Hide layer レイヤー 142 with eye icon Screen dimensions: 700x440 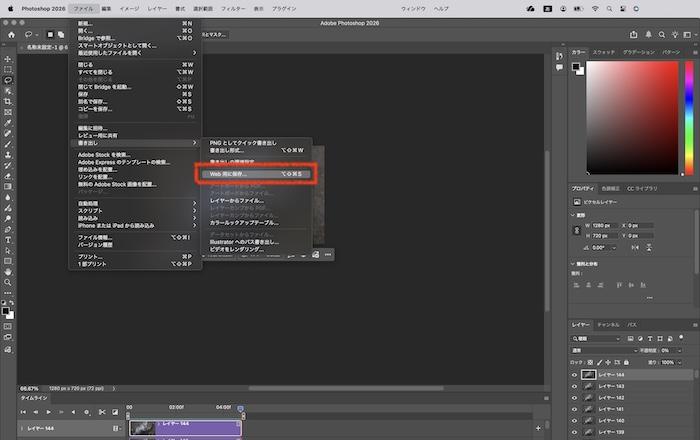coord(574,398)
